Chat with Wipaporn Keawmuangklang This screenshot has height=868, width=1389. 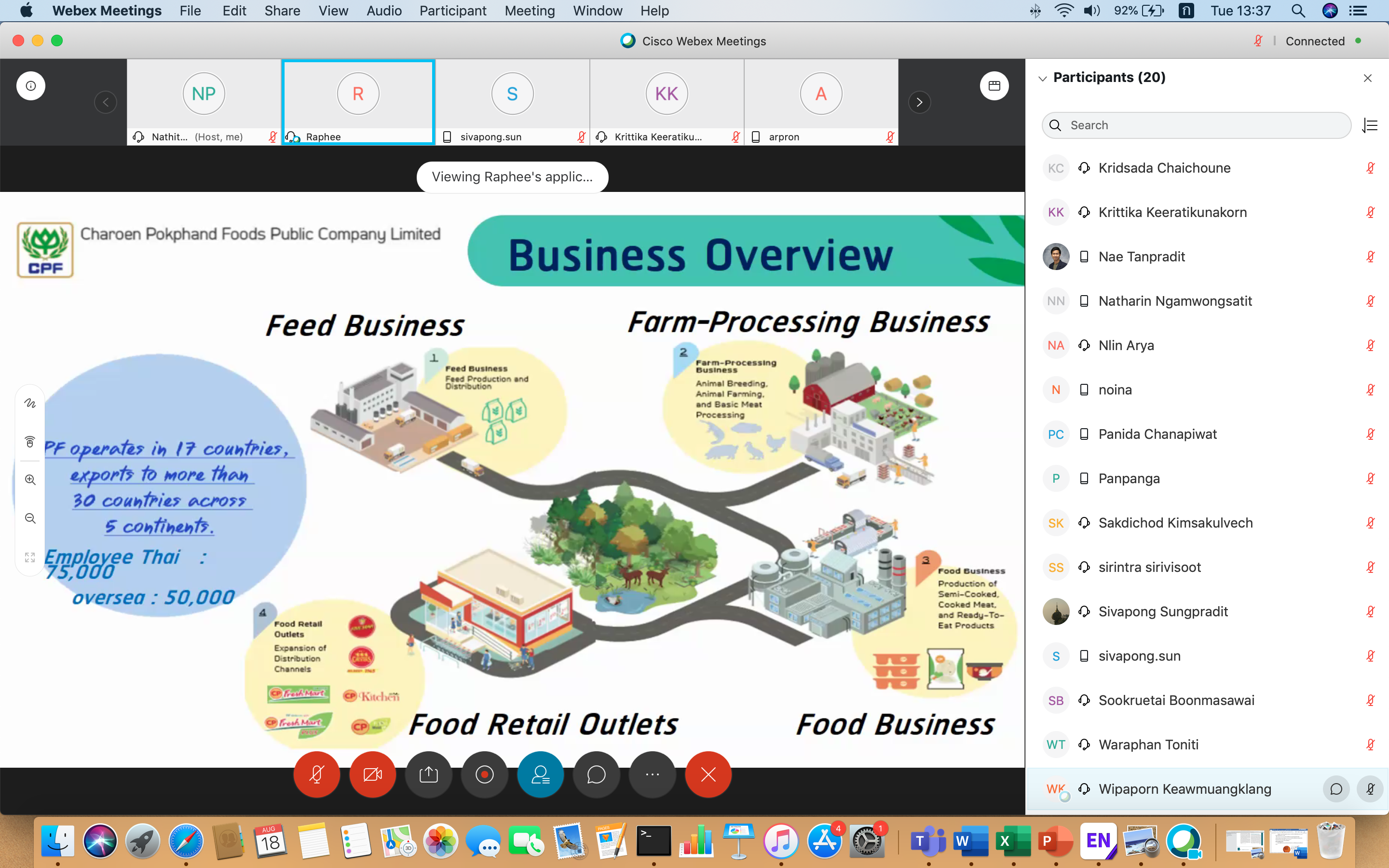(x=1336, y=789)
